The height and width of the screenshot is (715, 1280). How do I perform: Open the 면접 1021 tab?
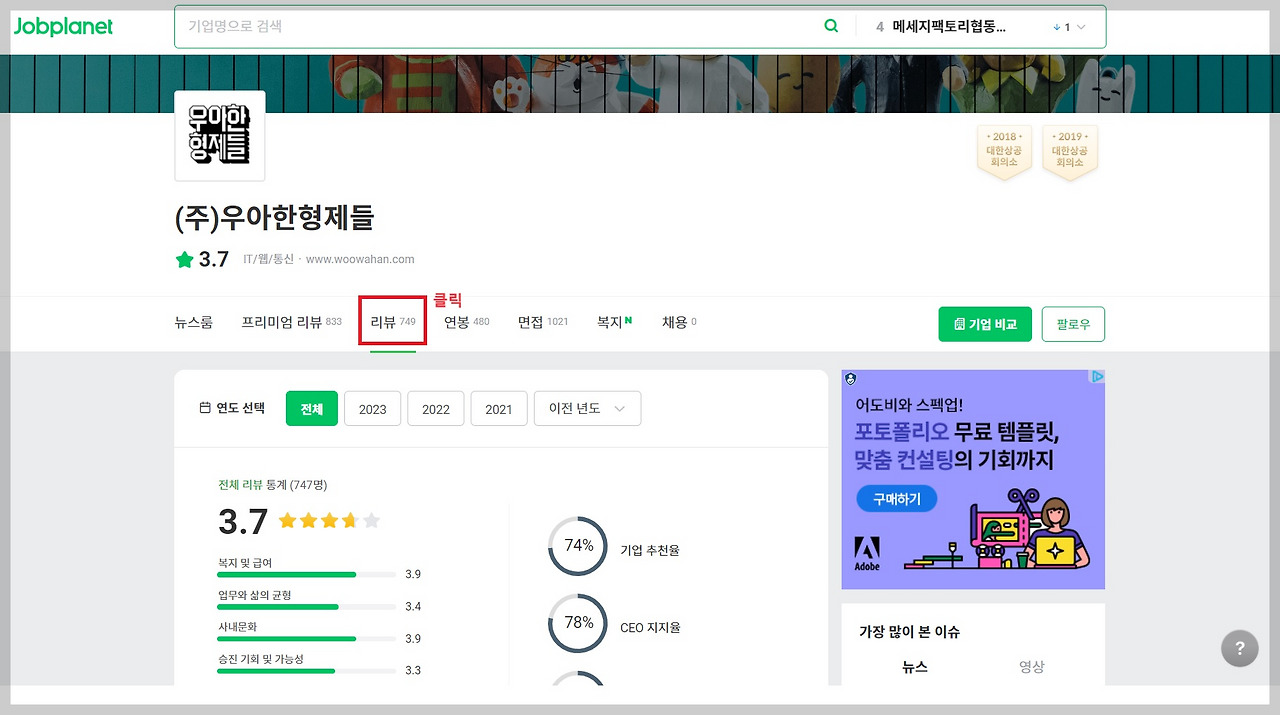point(543,322)
